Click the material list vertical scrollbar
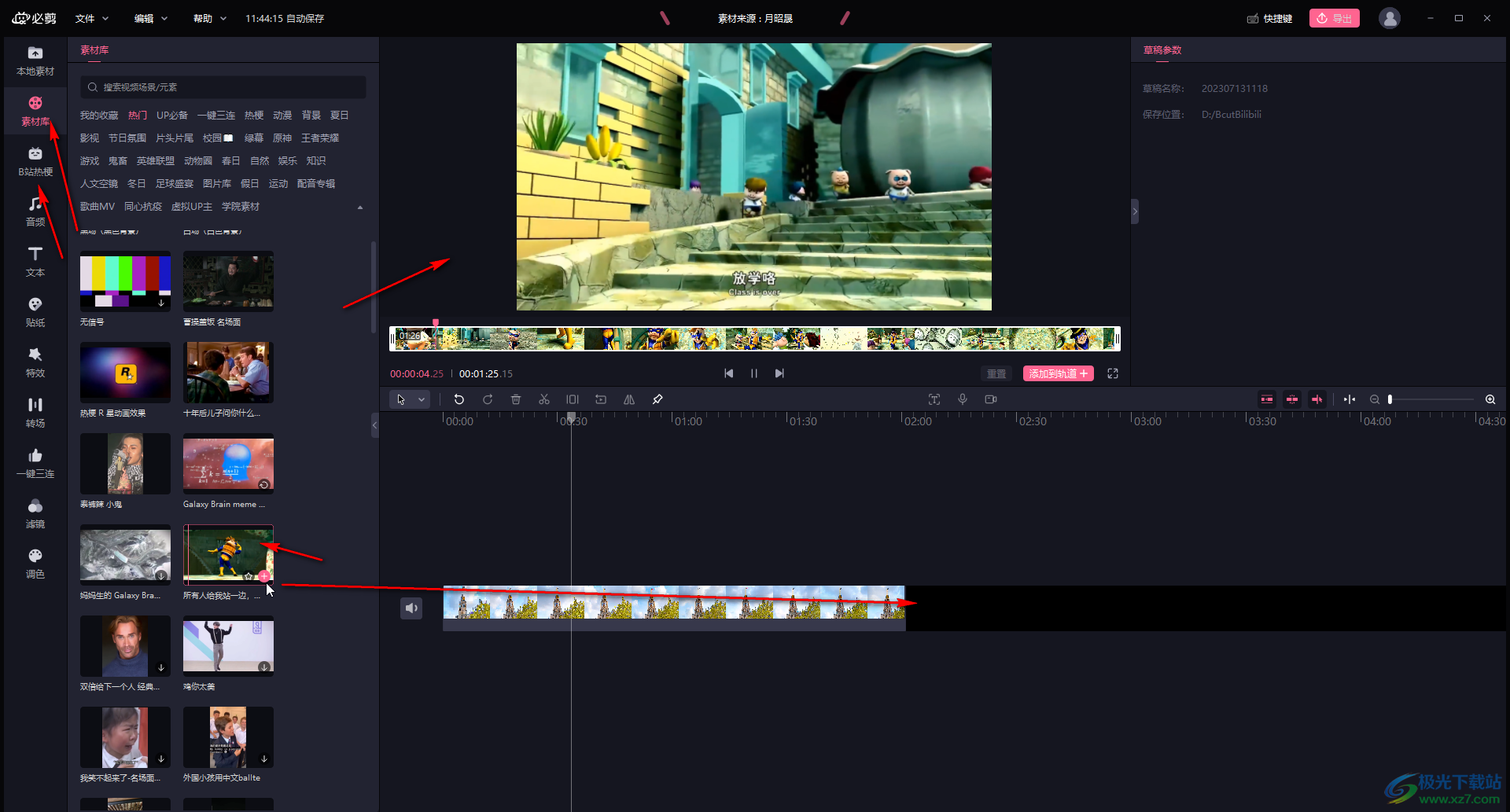 pos(373,287)
